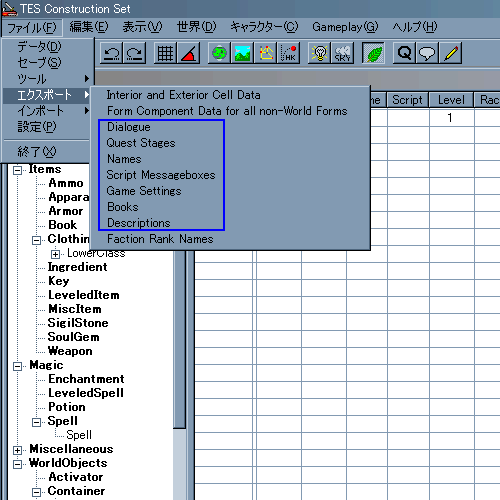
Task: Toggle the lightbulb lighting icon
Action: tap(319, 53)
